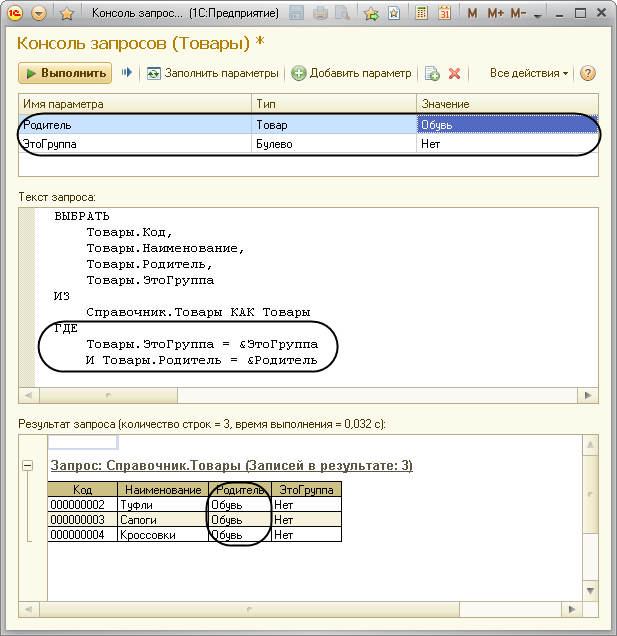Select code cell 000000003
This screenshot has height=636, width=617.
[82, 520]
